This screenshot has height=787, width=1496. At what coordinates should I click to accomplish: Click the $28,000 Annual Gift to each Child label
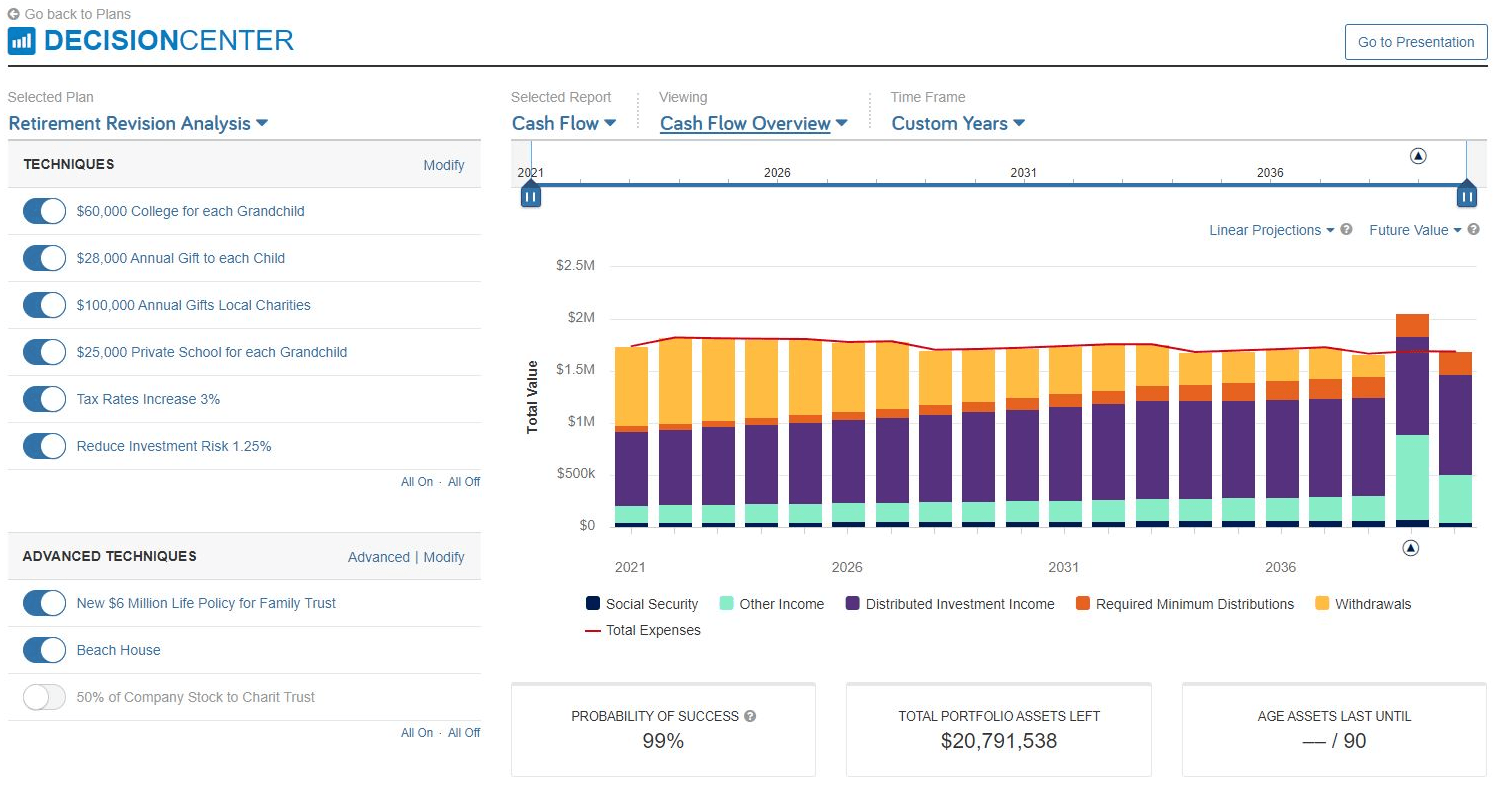(x=181, y=258)
